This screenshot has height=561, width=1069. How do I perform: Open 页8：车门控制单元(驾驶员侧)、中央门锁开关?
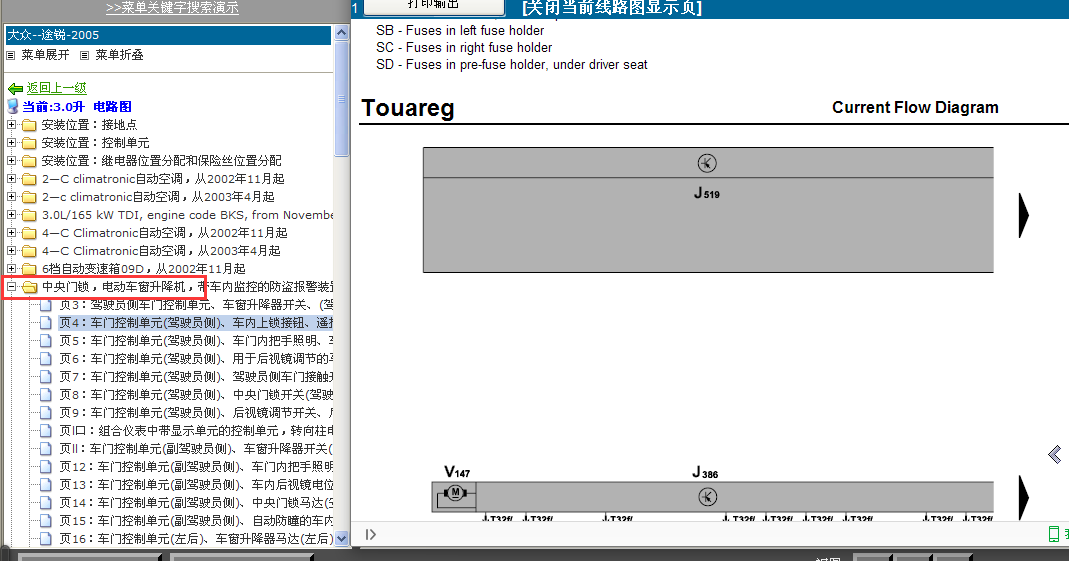click(x=196, y=395)
